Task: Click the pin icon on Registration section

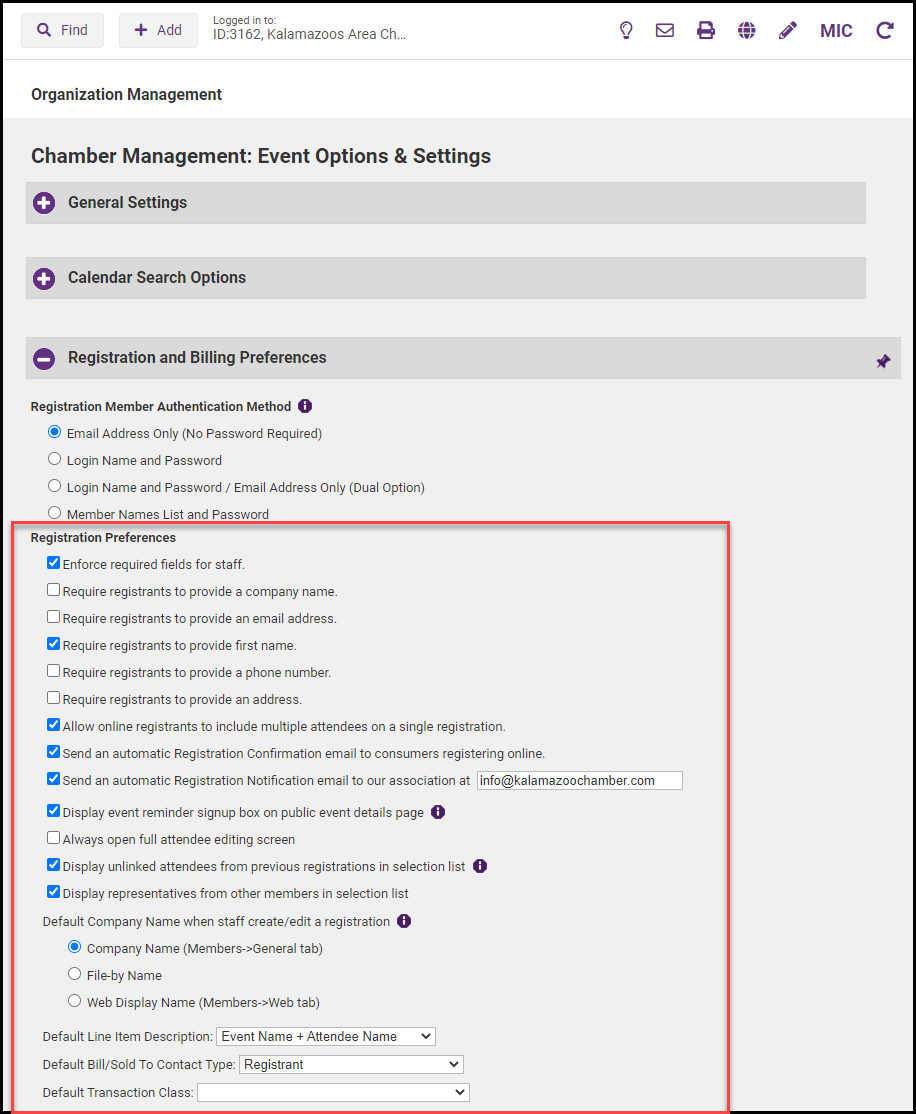Action: pos(883,361)
